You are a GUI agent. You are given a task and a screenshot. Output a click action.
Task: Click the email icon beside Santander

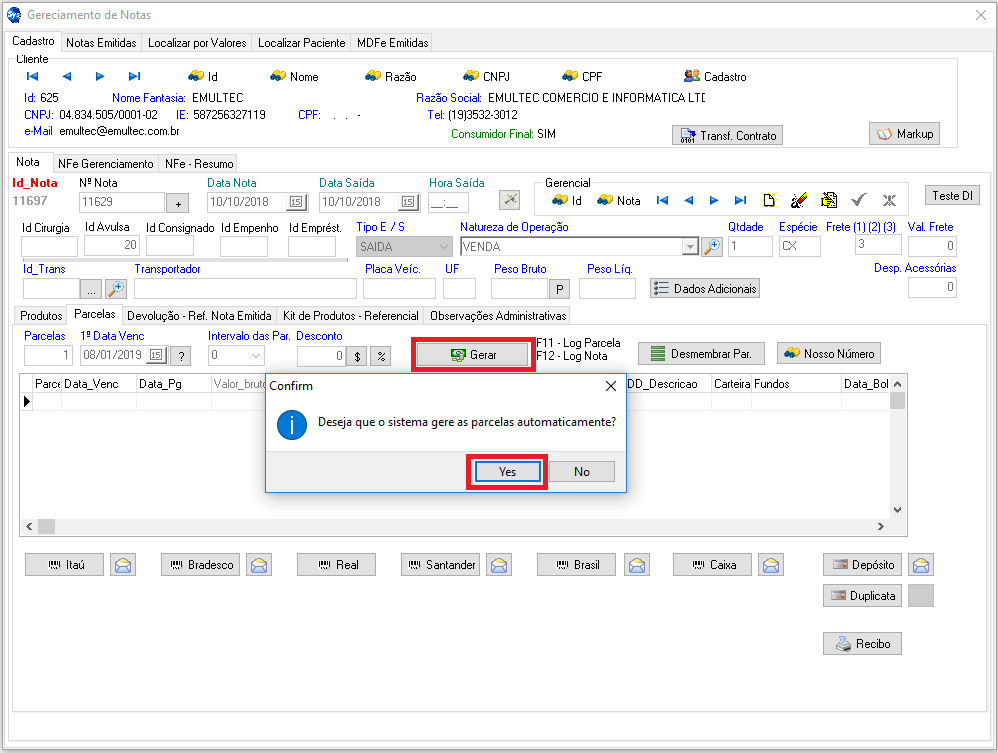tap(498, 565)
